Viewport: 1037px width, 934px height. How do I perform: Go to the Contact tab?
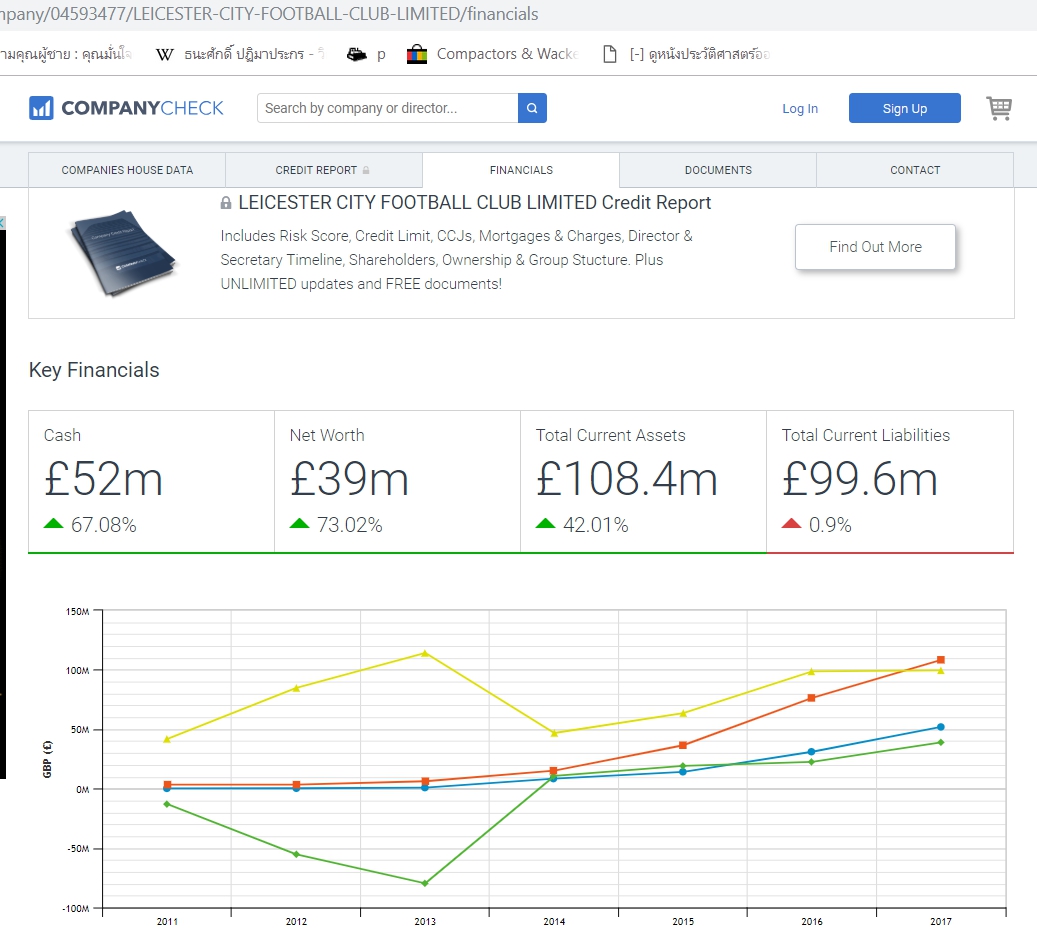click(x=915, y=170)
